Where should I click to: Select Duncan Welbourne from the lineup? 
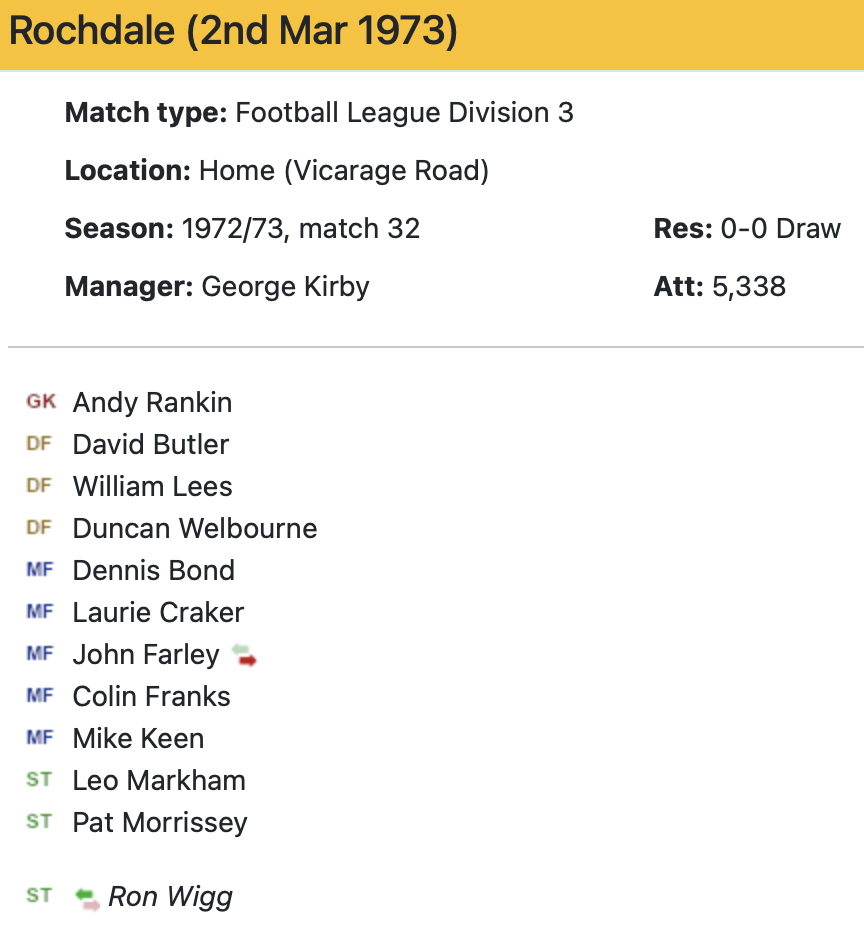coord(195,528)
